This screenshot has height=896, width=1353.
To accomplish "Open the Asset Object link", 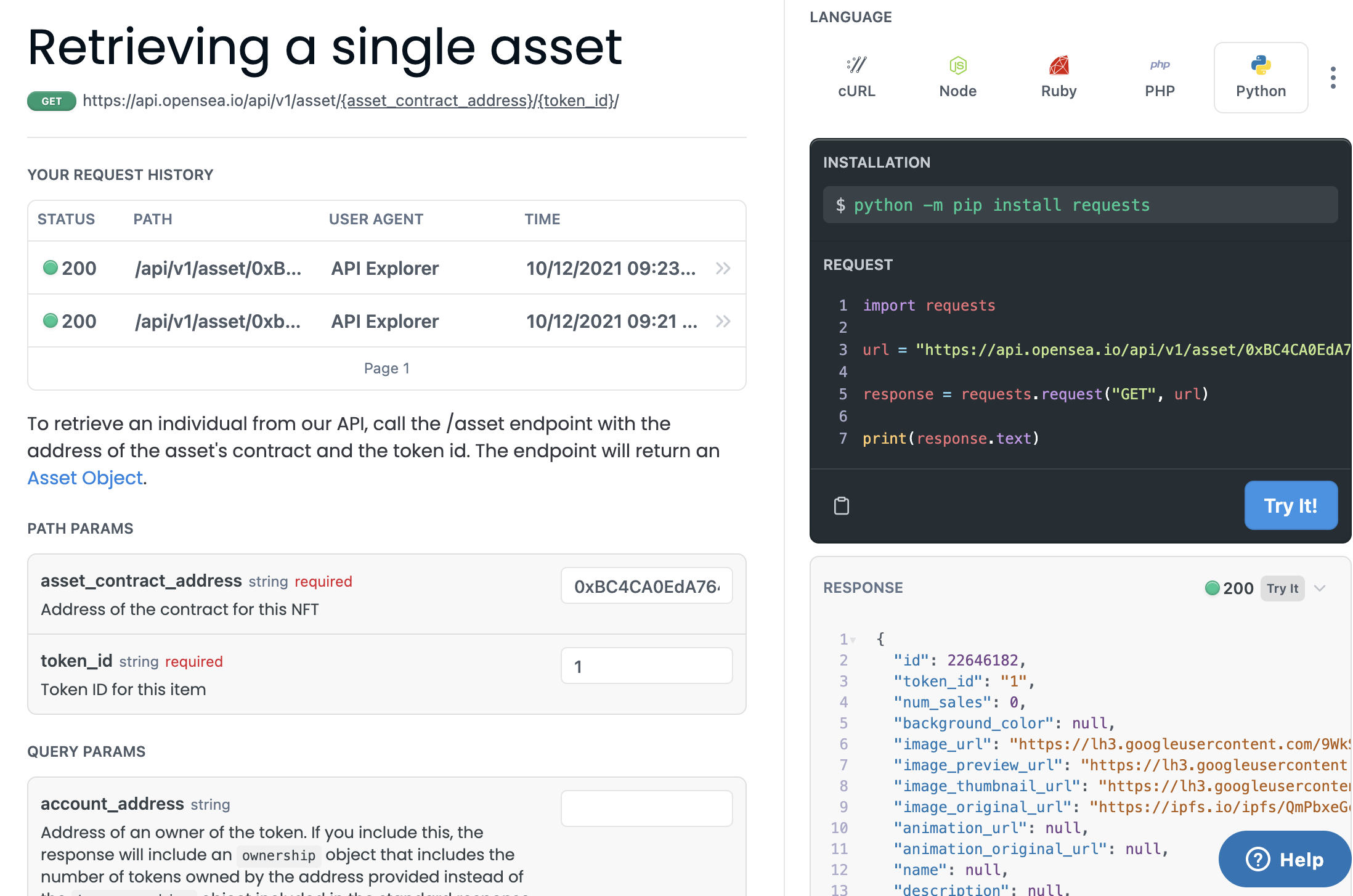I will (x=85, y=478).
